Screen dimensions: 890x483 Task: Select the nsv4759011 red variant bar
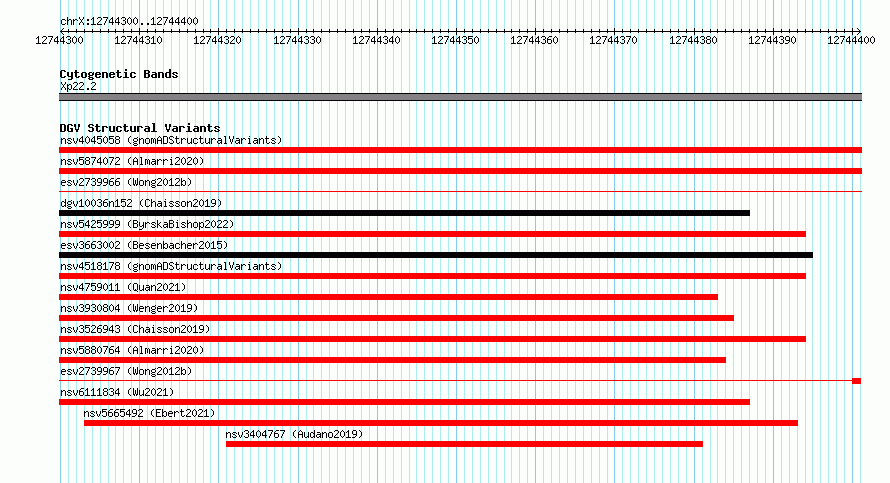pos(388,297)
